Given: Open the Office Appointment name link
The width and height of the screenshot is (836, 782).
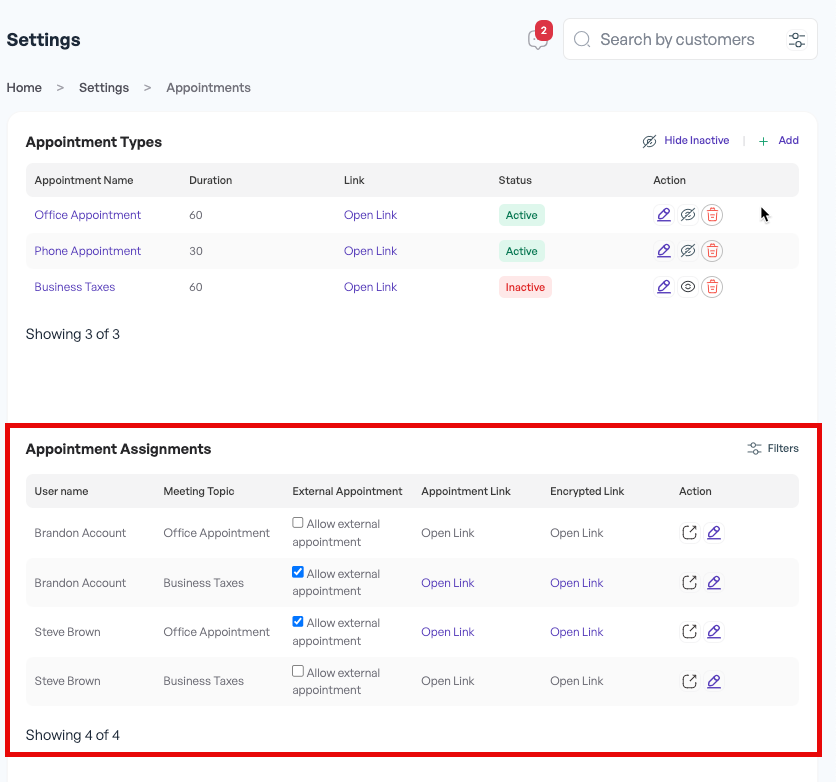Looking at the screenshot, I should pyautogui.click(x=87, y=215).
